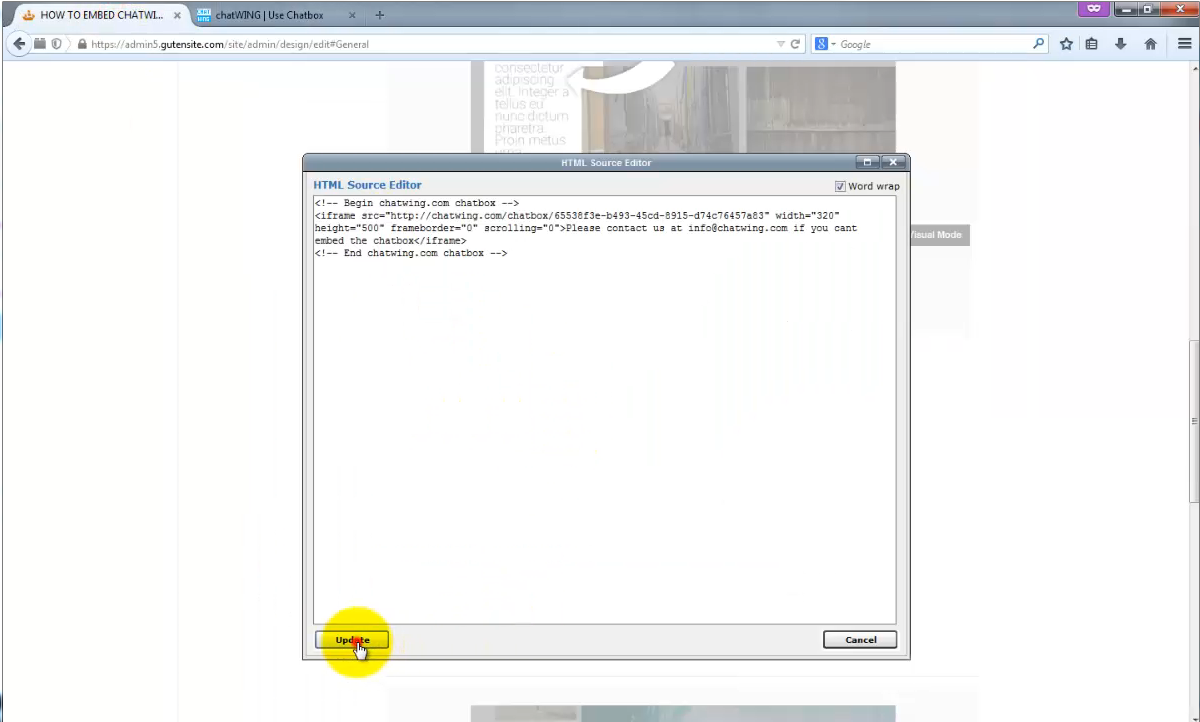Close the HTML Source Editor dialog

coord(893,162)
